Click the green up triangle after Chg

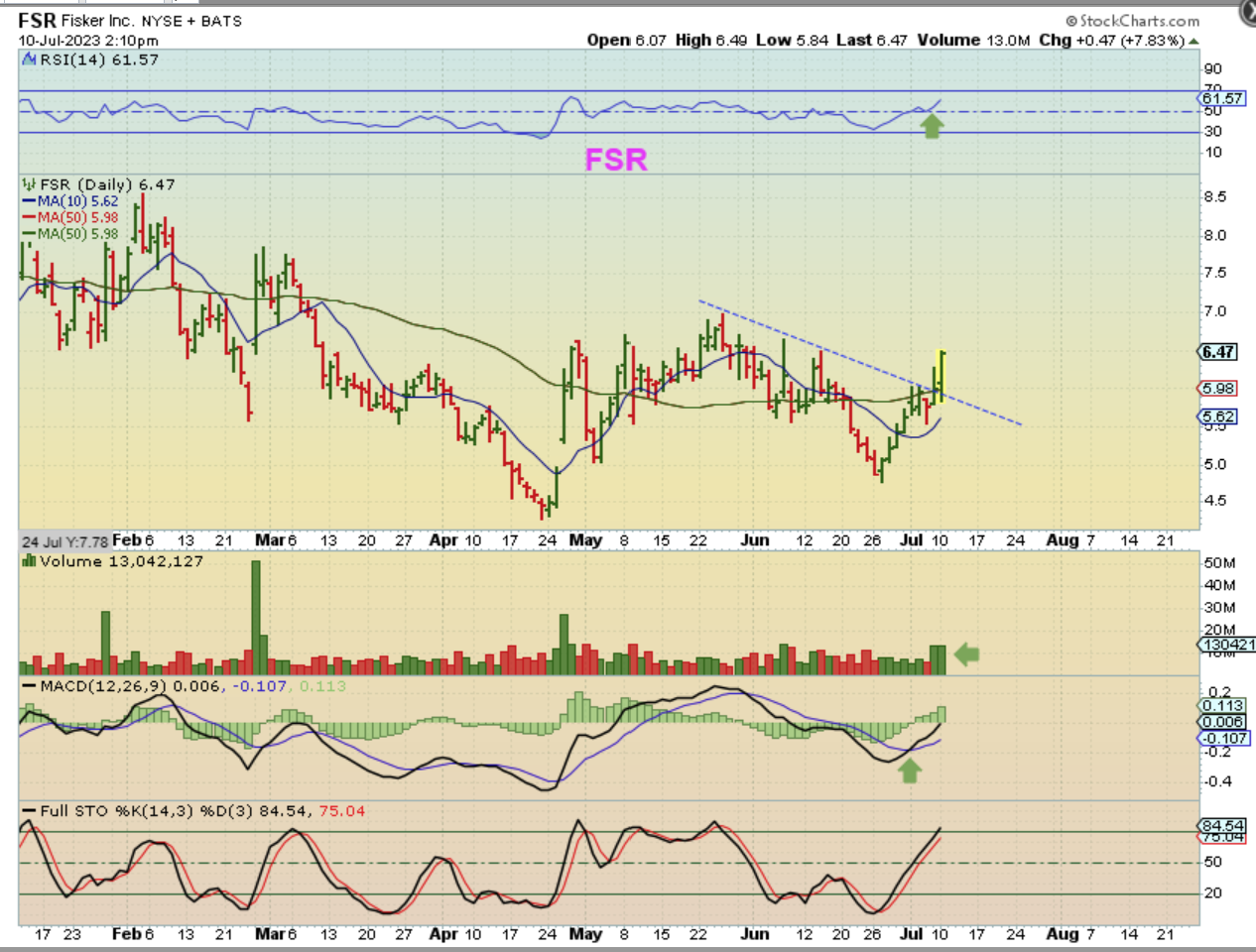(x=1193, y=41)
